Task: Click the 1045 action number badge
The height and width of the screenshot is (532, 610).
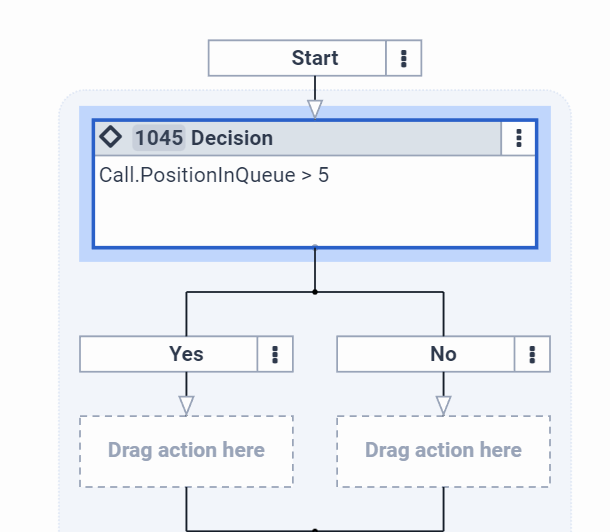Action: [159, 138]
